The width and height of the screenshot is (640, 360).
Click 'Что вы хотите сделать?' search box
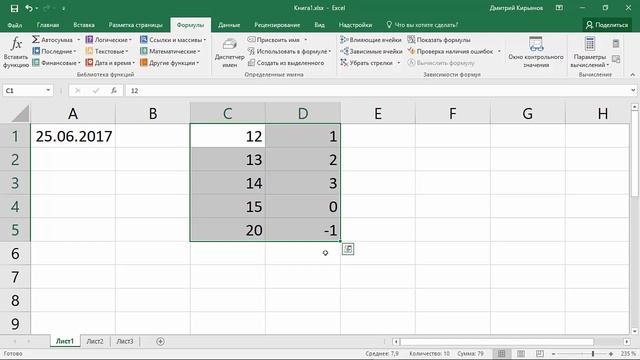coord(422,25)
